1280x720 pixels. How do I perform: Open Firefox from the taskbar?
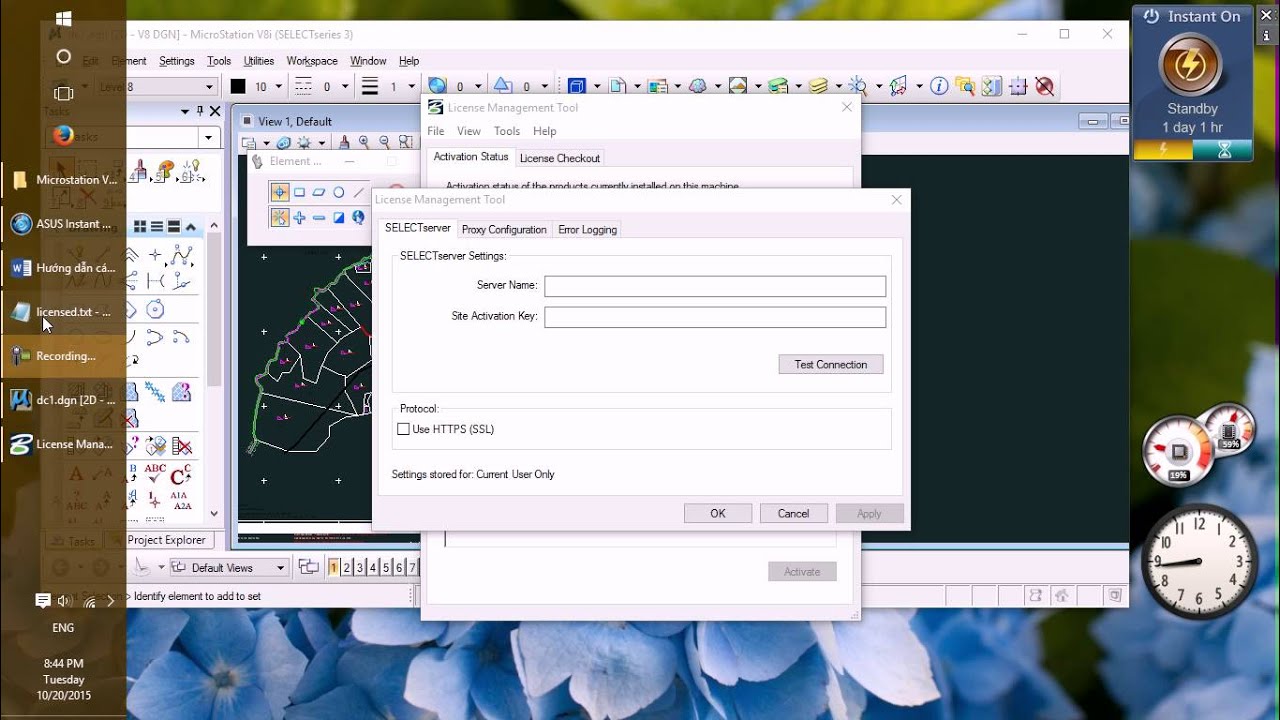63,134
